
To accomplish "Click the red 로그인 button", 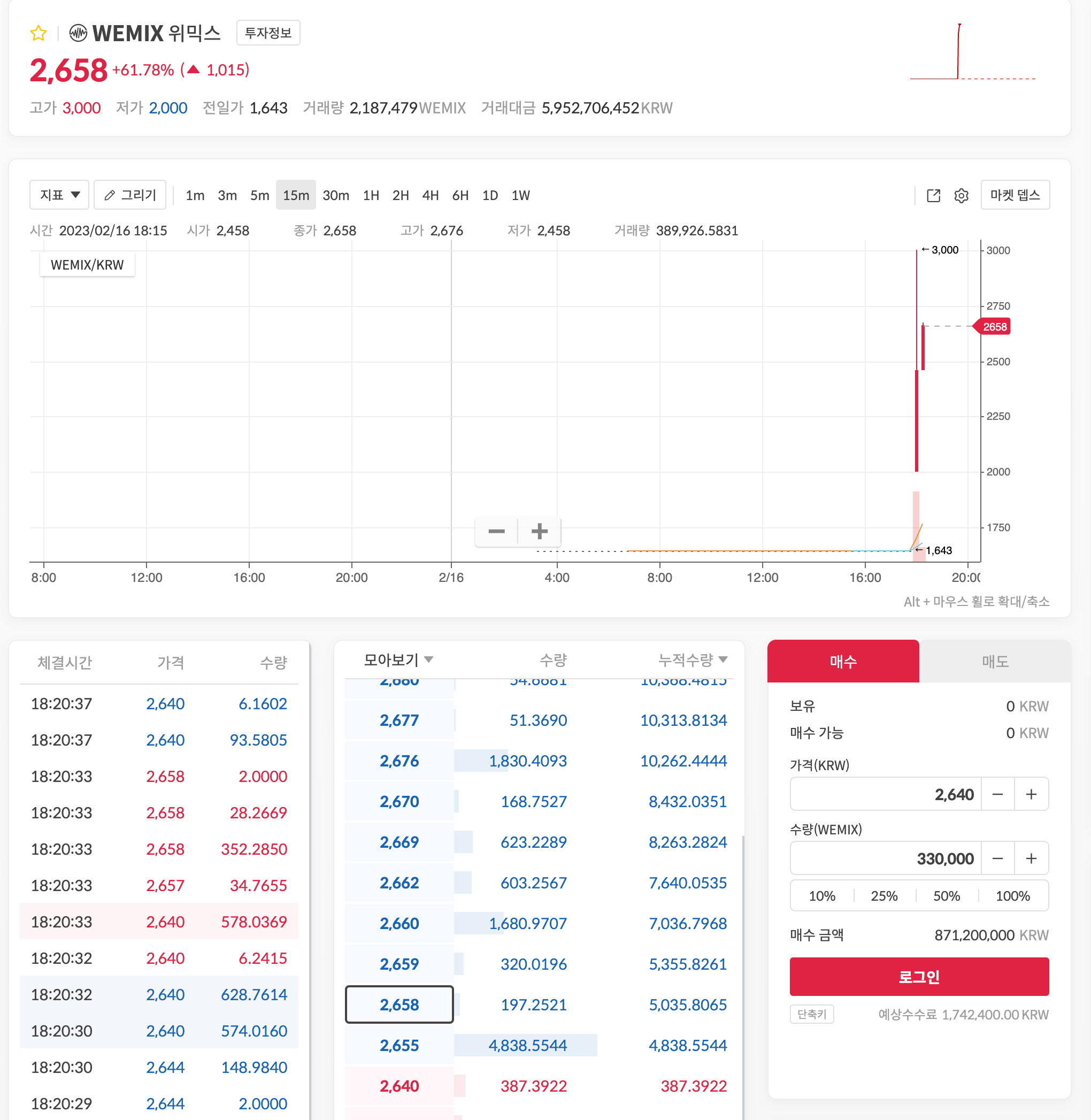I will [919, 976].
